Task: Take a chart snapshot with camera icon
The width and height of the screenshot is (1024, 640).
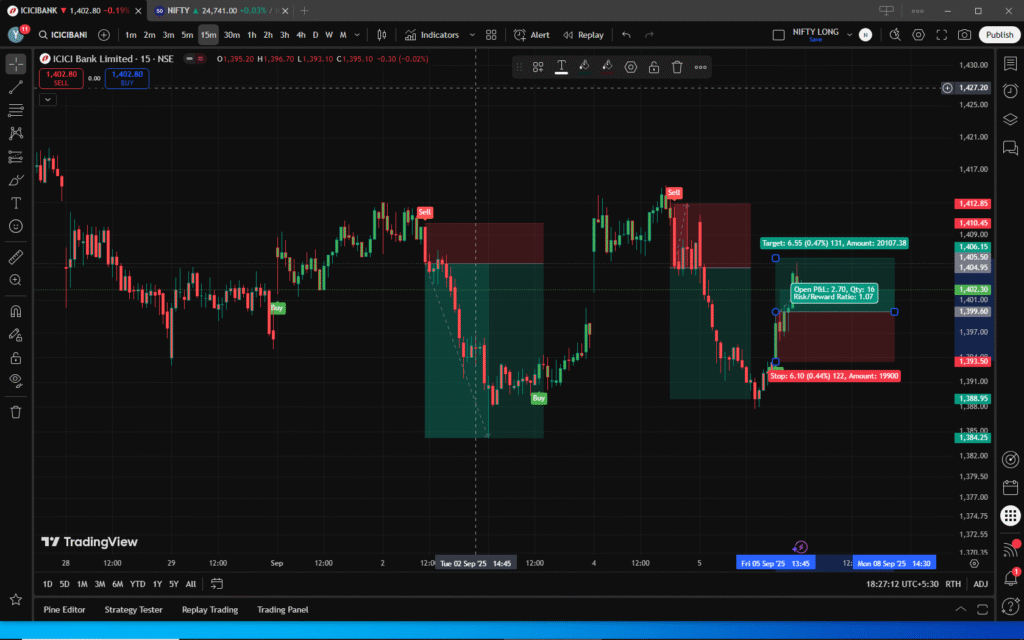Action: (964, 35)
